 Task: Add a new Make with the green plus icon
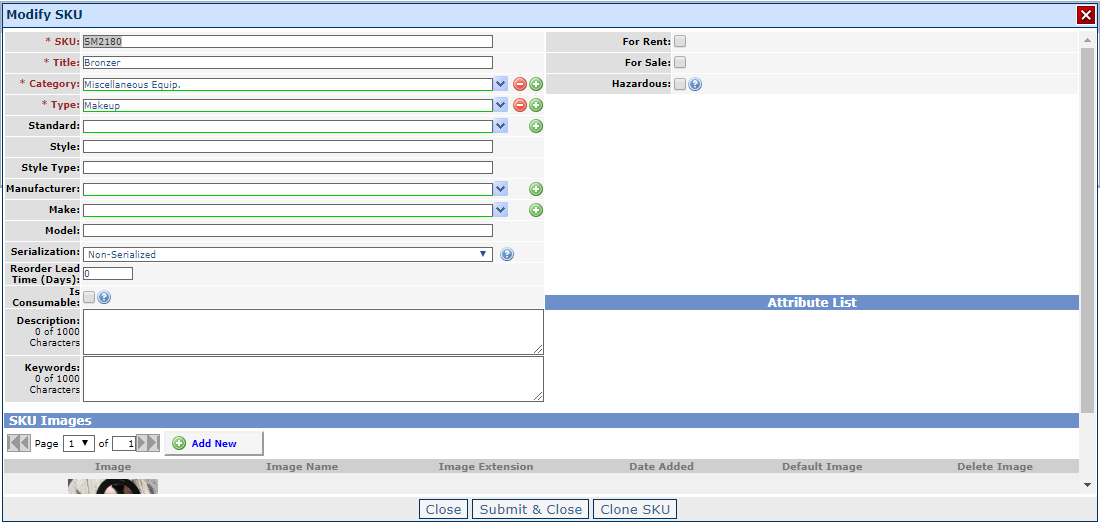[x=536, y=210]
